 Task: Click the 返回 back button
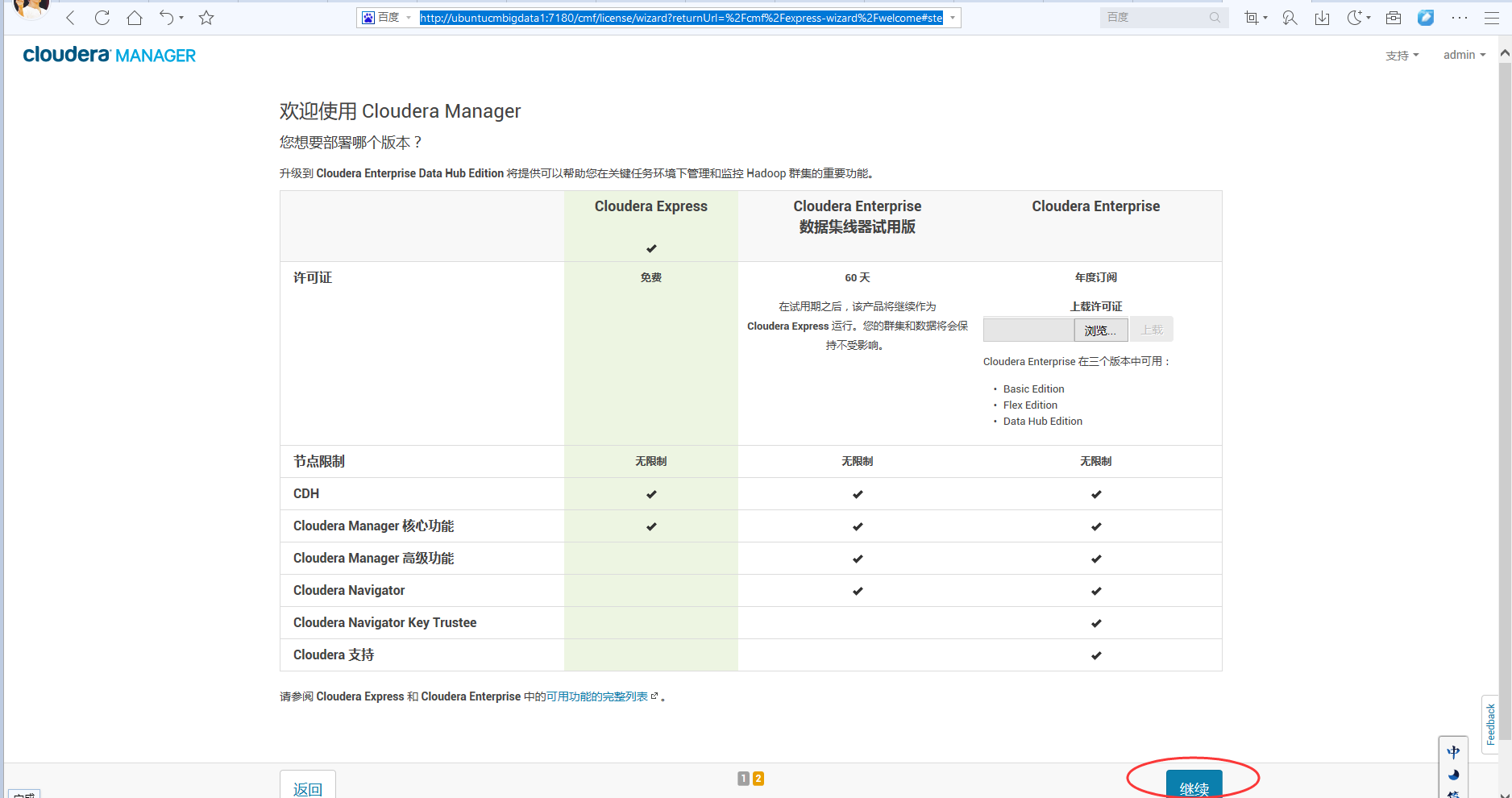pos(308,784)
